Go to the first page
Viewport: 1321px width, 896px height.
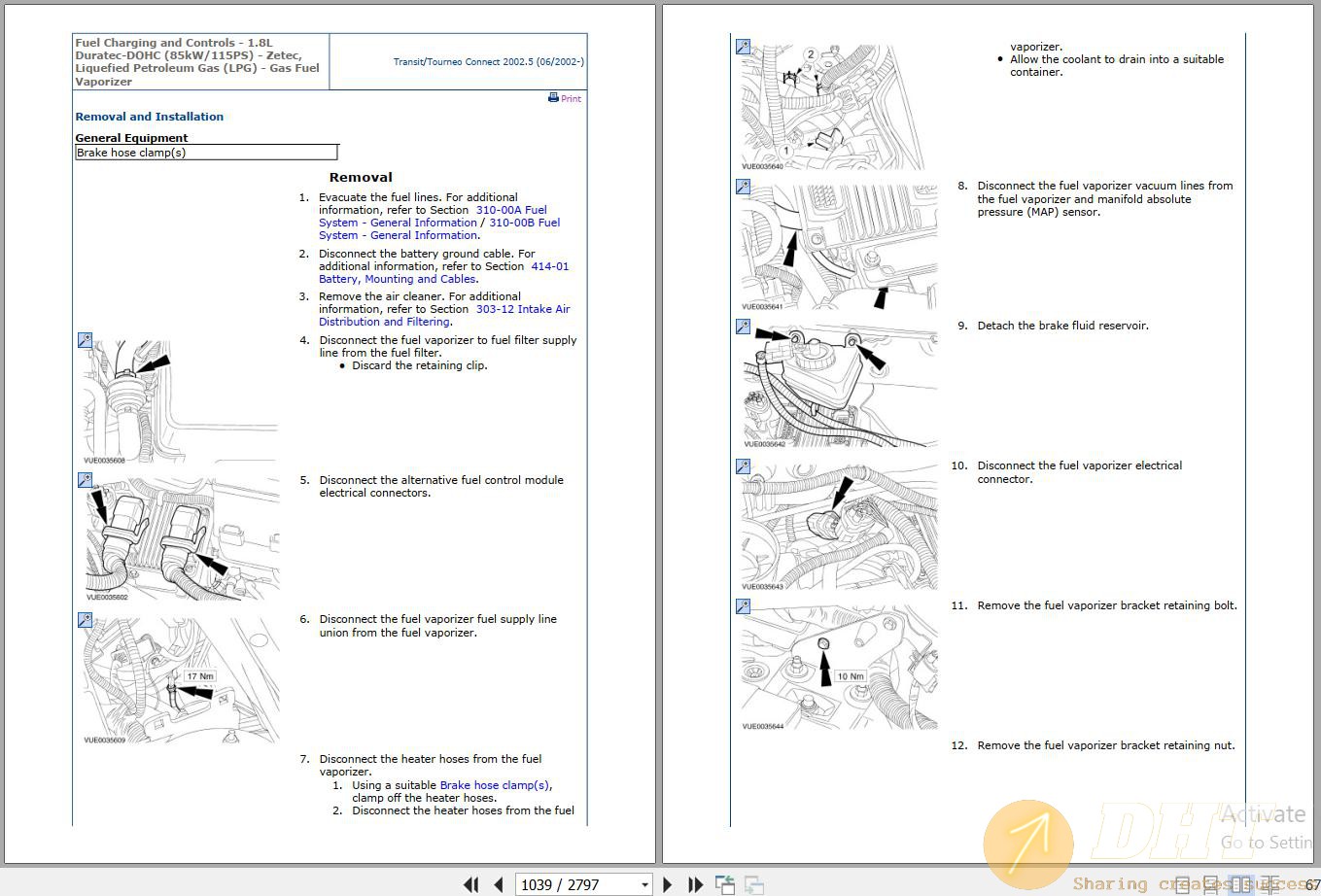(471, 884)
